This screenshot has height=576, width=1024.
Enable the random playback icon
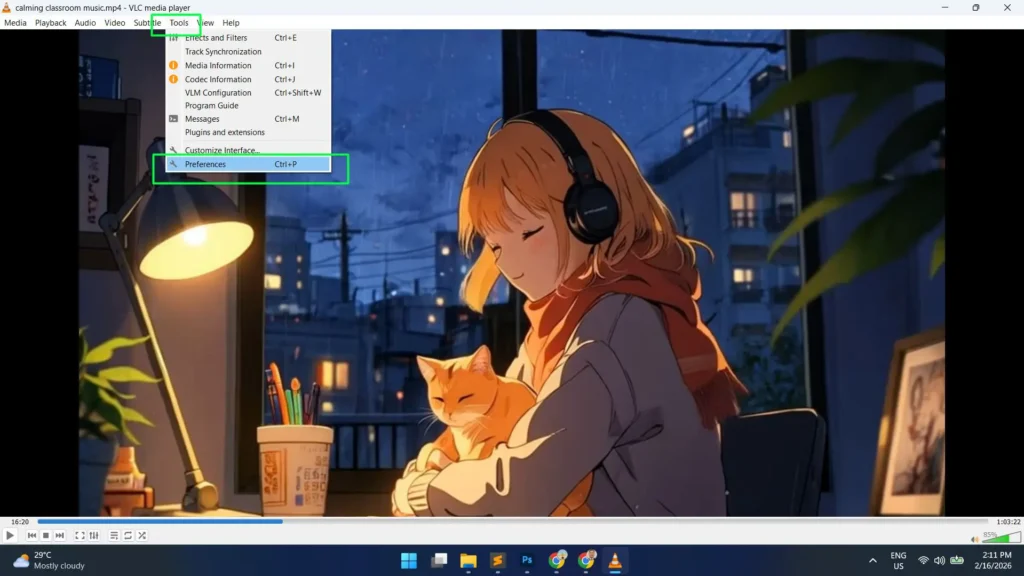(141, 535)
